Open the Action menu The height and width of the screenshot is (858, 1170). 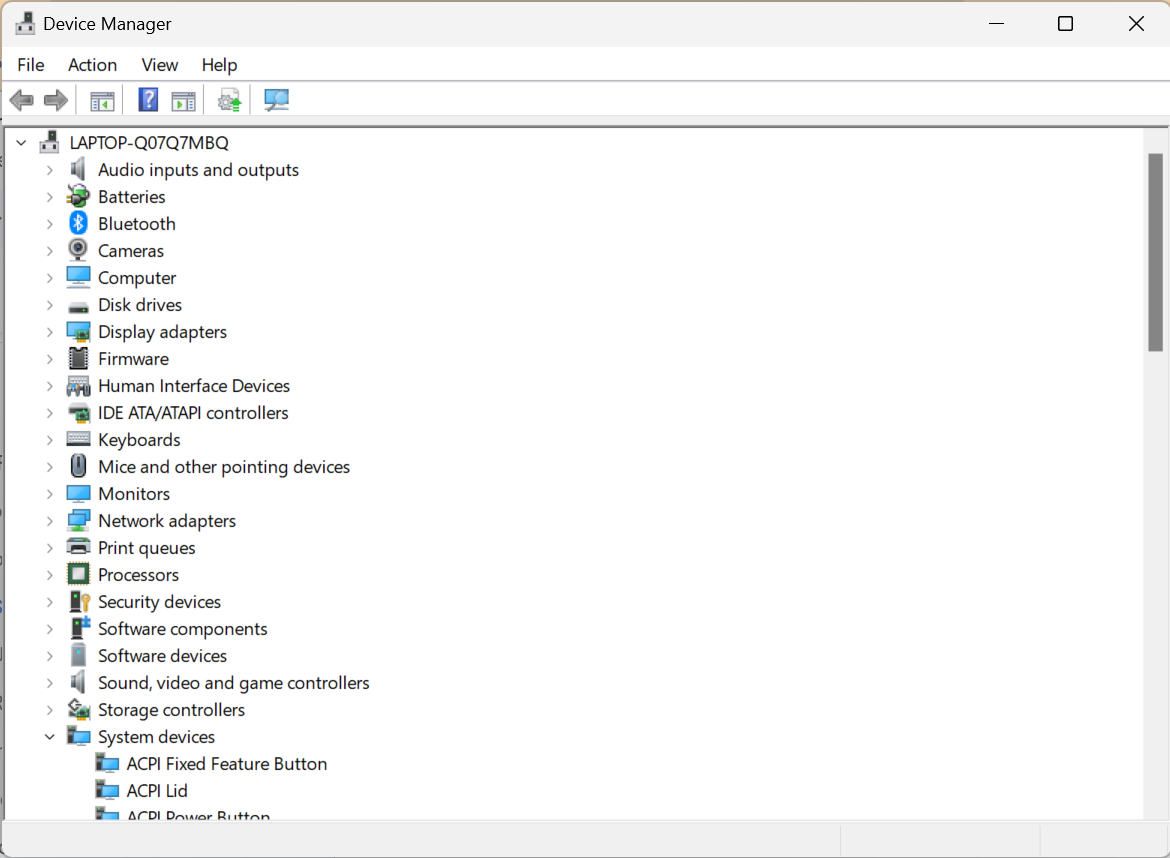(92, 64)
